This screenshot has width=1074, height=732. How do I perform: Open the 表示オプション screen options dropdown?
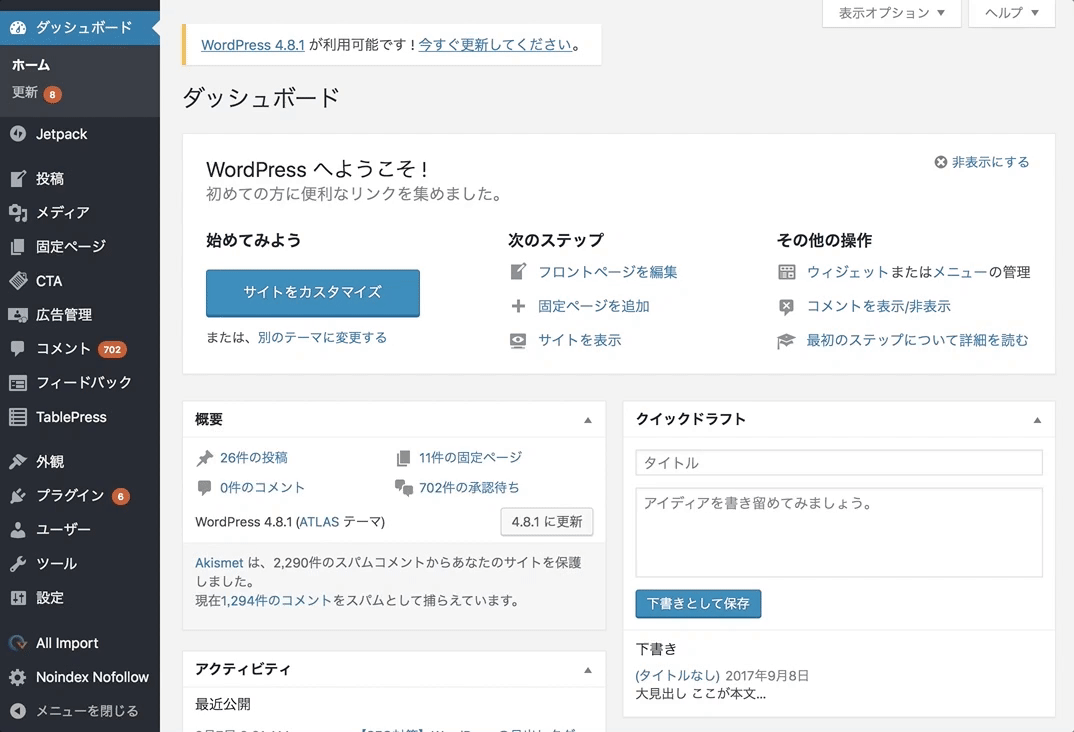(892, 12)
